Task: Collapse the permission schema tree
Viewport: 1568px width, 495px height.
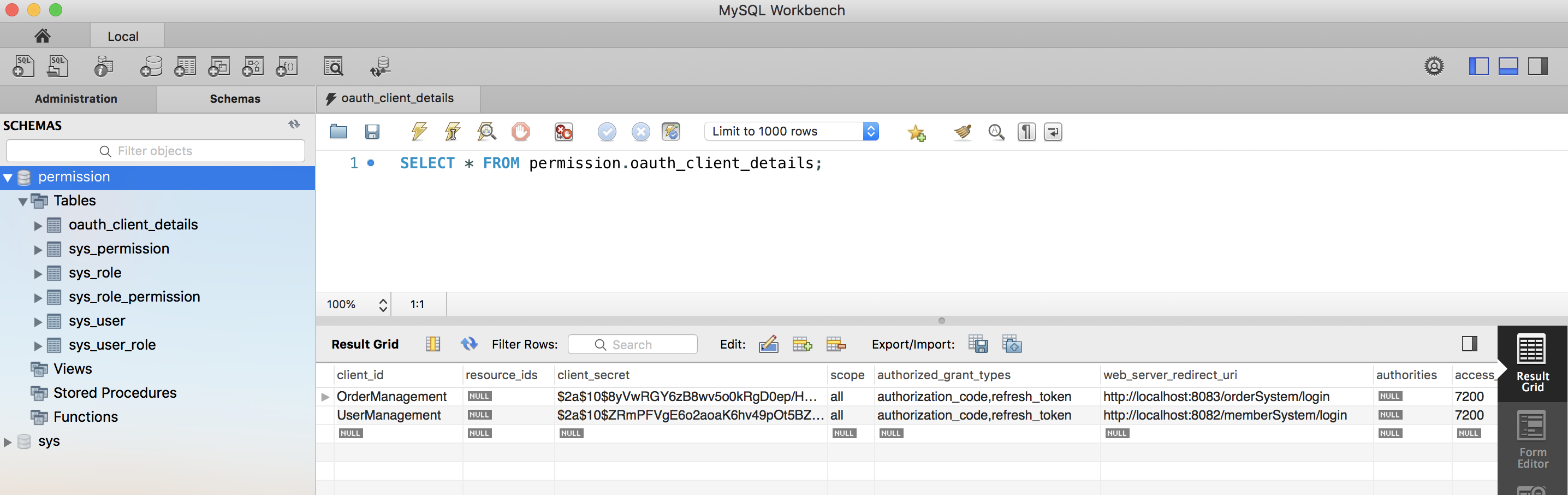Action: (x=8, y=178)
